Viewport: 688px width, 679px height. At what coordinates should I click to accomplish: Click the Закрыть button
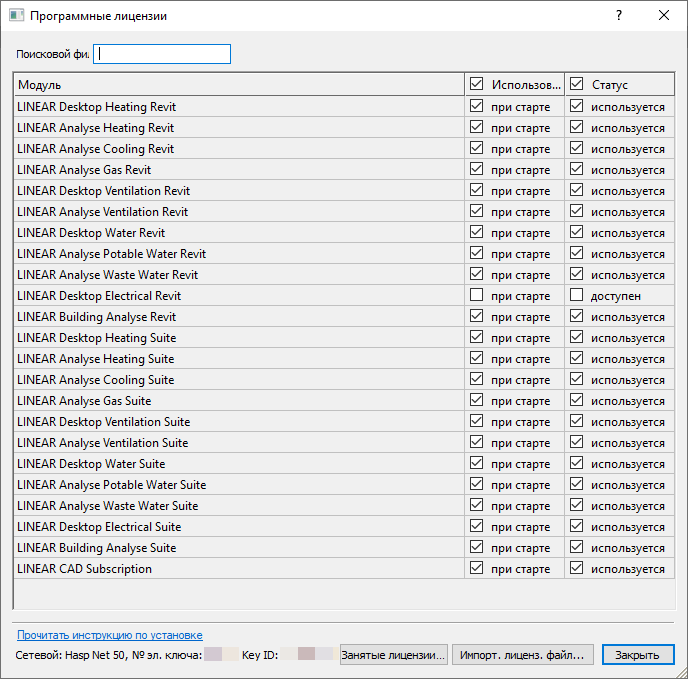638,655
